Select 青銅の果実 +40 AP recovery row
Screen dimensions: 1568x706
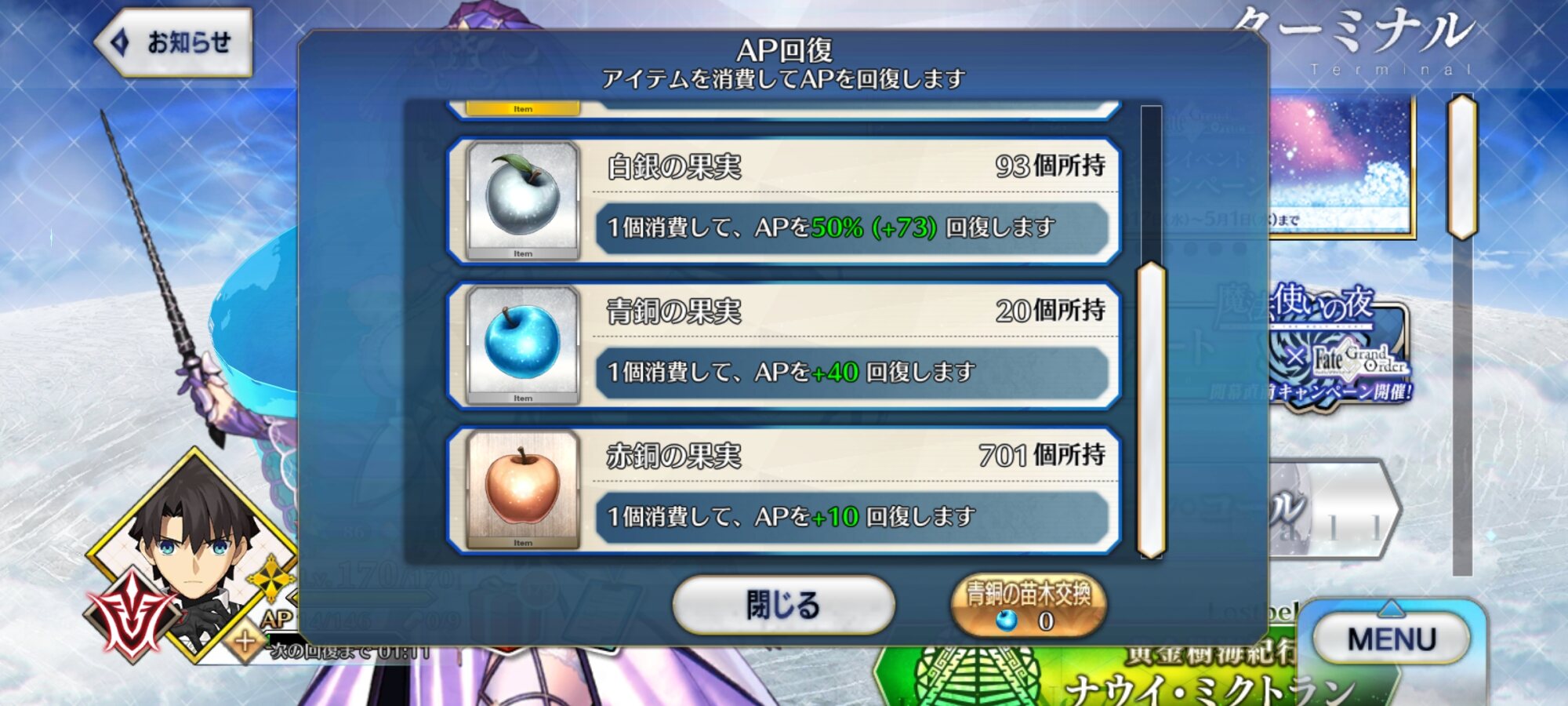784,345
